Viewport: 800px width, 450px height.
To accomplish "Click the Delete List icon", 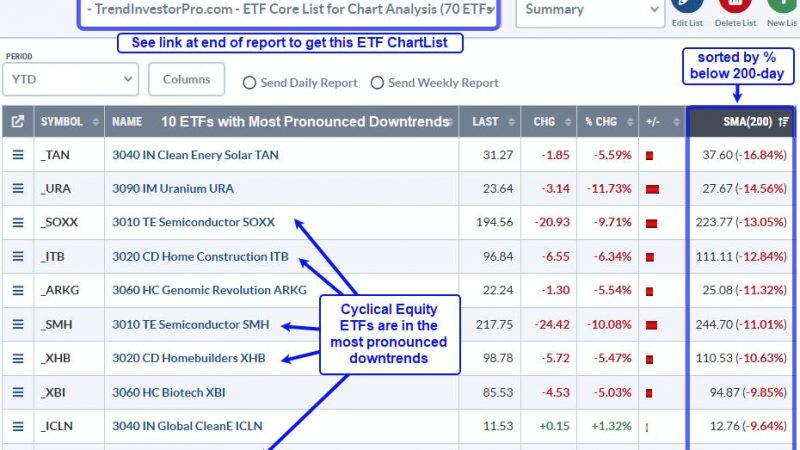I will [735, 6].
